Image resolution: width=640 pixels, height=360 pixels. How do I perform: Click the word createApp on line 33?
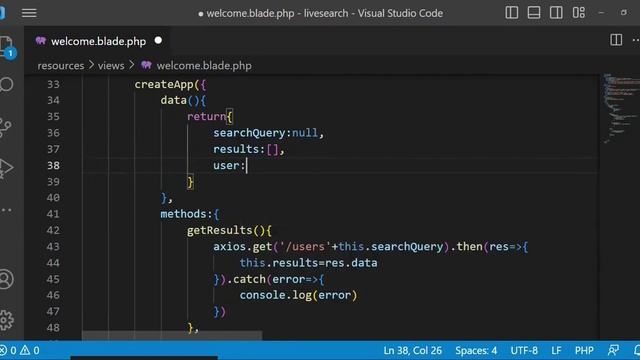pyautogui.click(x=164, y=84)
